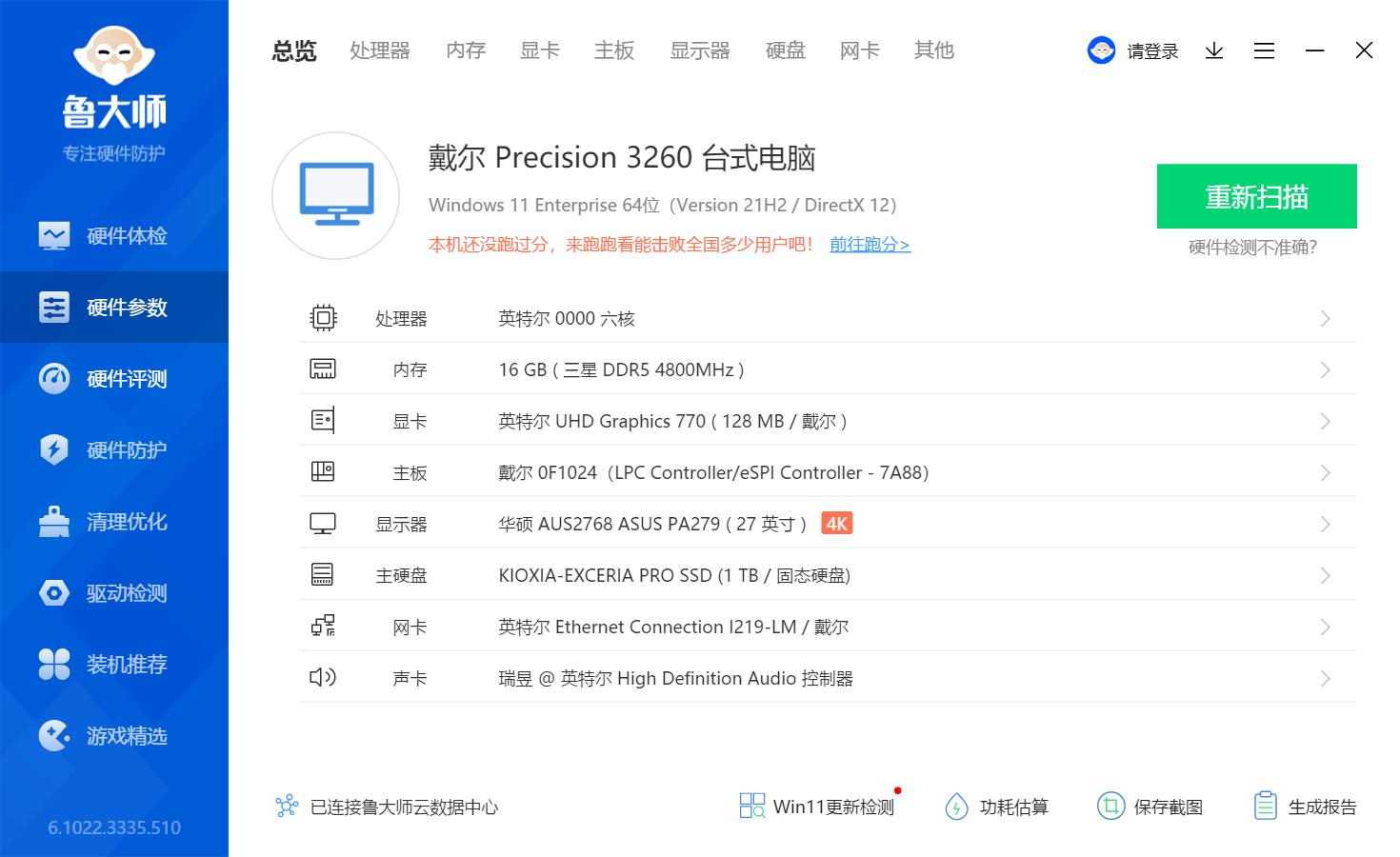Viewport: 1400px width, 857px height.
Task: Expand processor details for 英特尔 0000 六核
Action: click(x=829, y=318)
